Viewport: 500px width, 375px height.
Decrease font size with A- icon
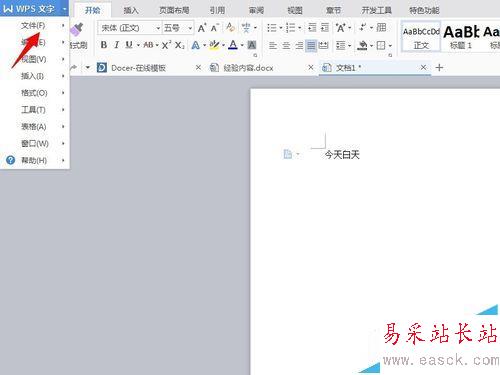coord(215,28)
